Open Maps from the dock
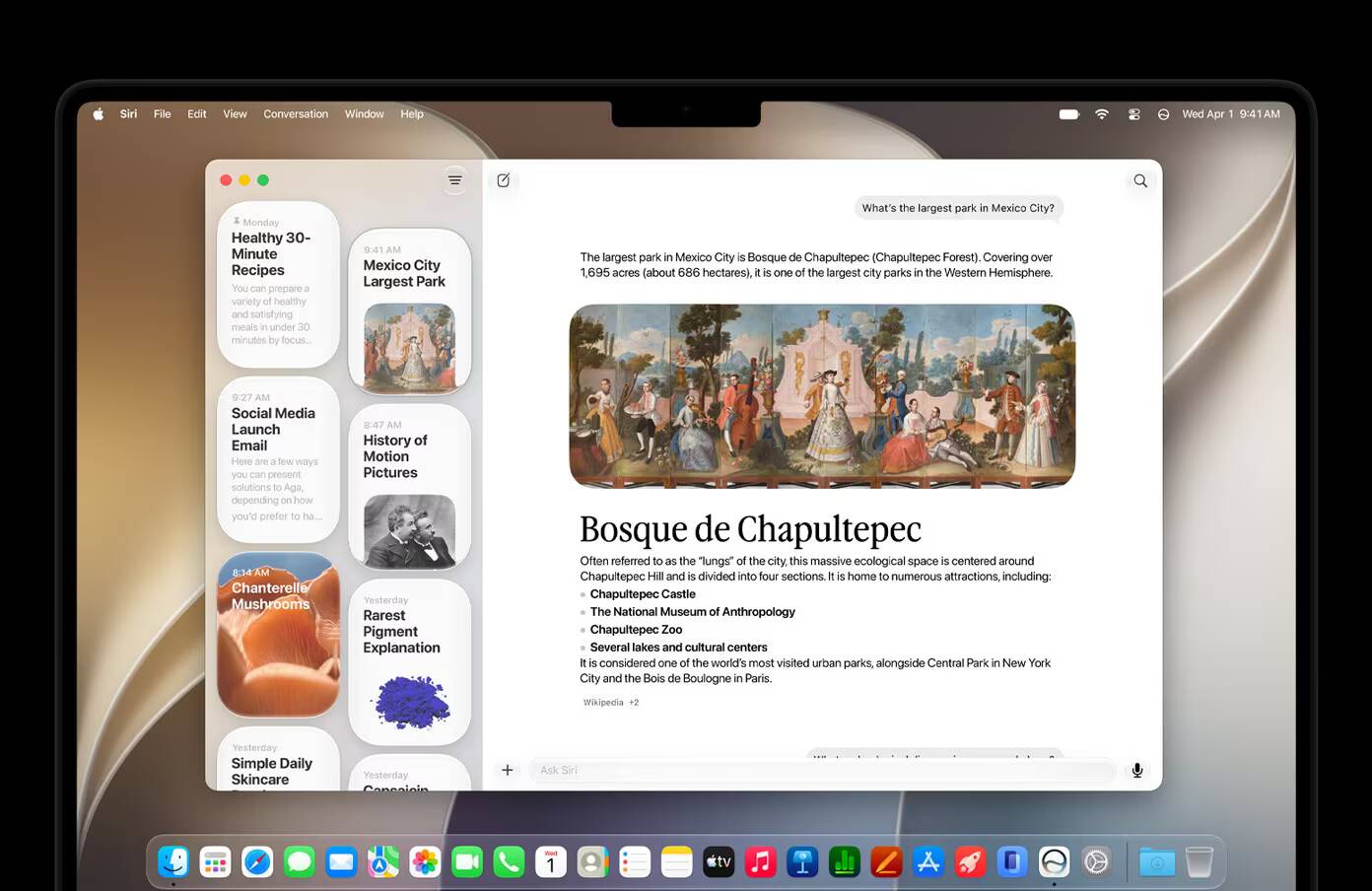 coord(383,862)
